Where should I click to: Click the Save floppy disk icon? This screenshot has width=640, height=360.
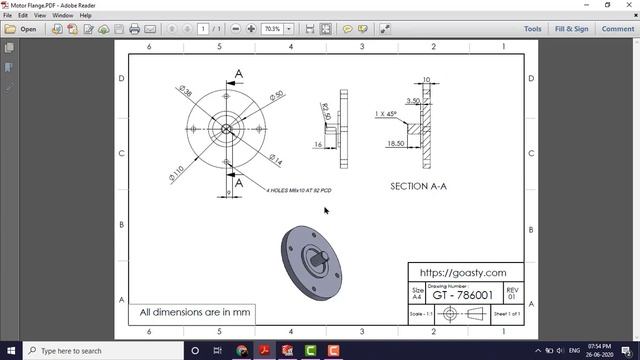click(x=119, y=29)
